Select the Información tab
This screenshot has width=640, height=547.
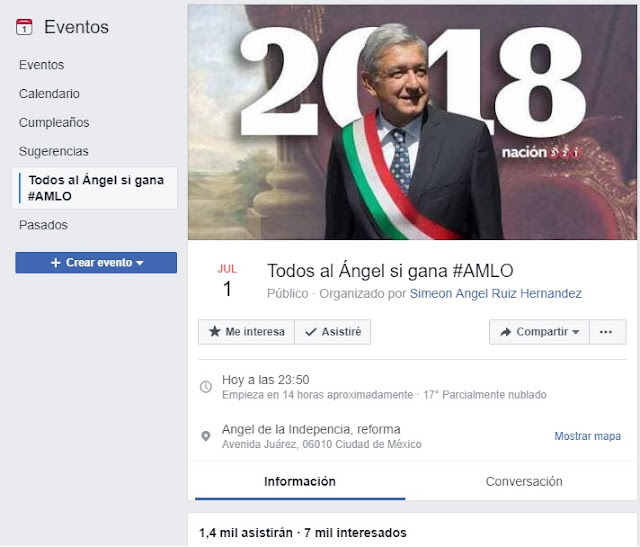click(300, 481)
